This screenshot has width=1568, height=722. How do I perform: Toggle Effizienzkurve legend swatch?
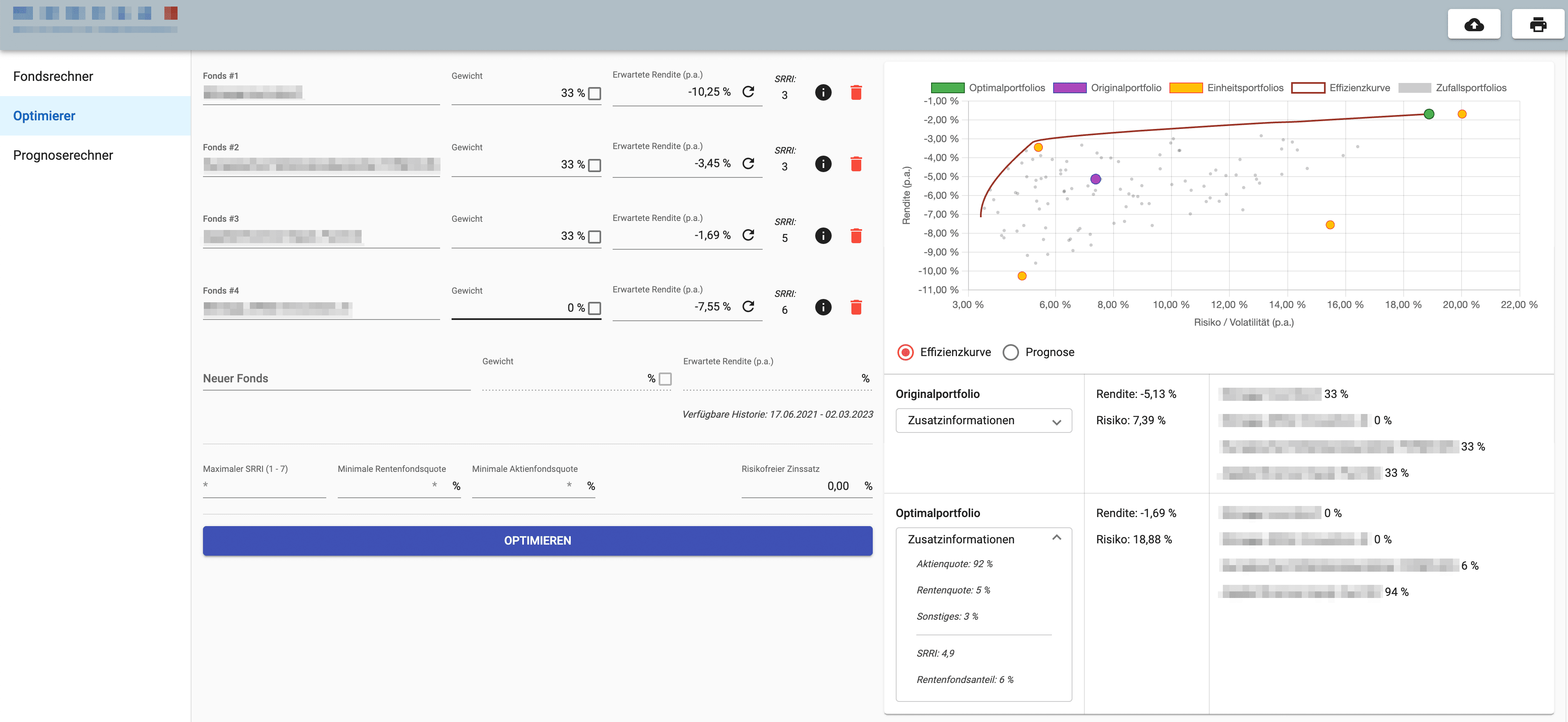(x=1308, y=87)
